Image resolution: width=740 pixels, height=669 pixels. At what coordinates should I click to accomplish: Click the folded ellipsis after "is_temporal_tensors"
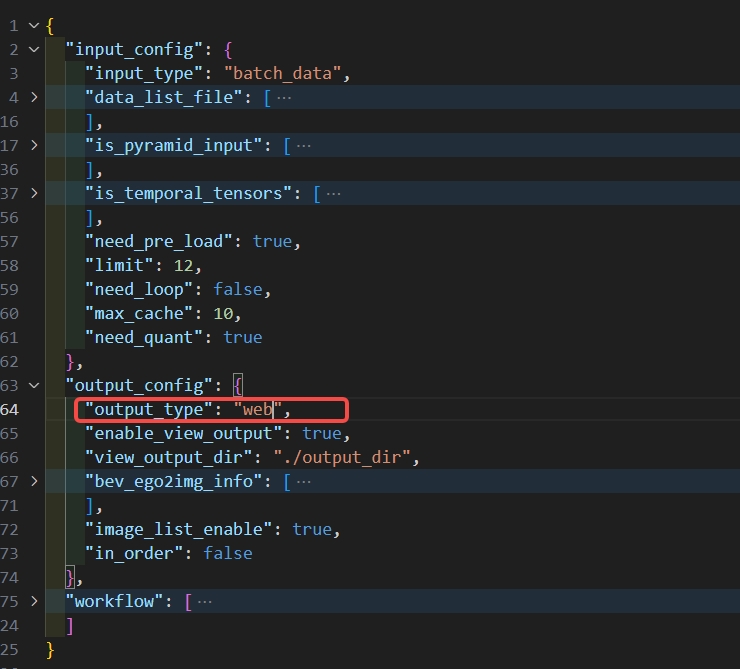(x=334, y=193)
